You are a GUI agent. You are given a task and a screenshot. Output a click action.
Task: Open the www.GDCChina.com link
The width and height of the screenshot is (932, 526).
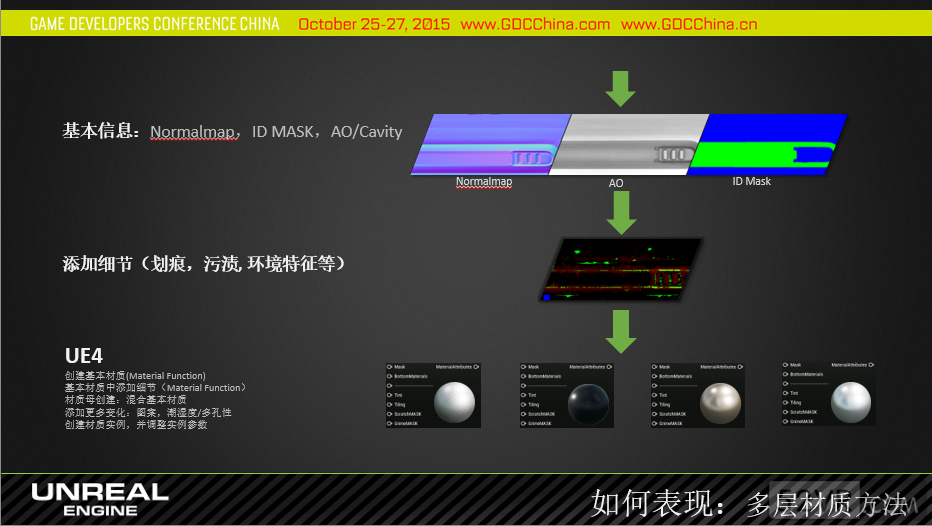[x=535, y=24]
